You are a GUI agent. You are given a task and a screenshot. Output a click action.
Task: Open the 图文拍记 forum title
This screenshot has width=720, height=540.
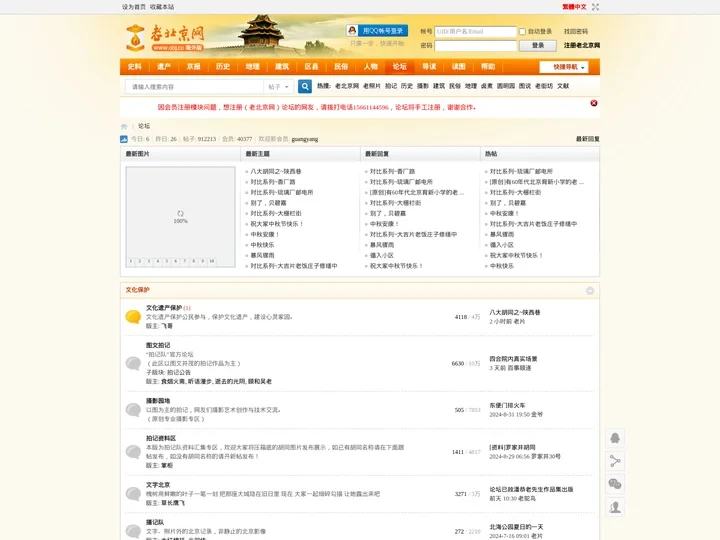tap(158, 345)
